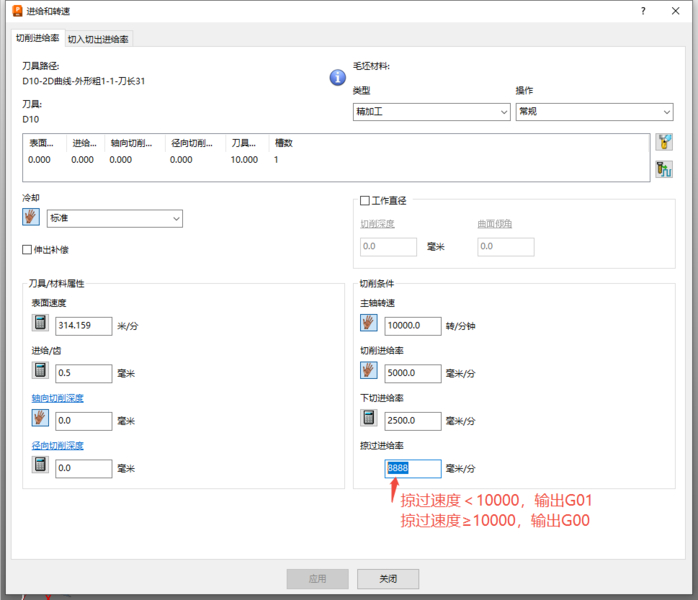698x600 pixels.
Task: Click the upper icon right of the tool data table
Action: [x=663, y=143]
